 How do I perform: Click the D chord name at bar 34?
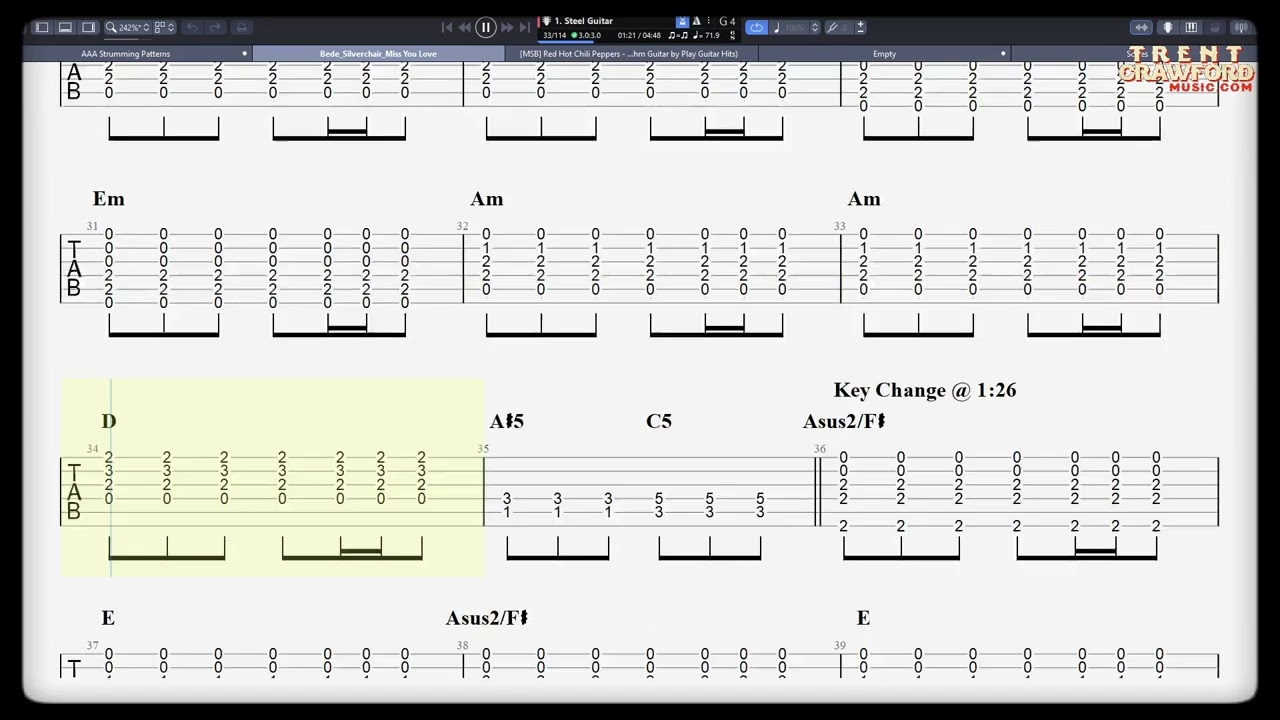(x=109, y=421)
